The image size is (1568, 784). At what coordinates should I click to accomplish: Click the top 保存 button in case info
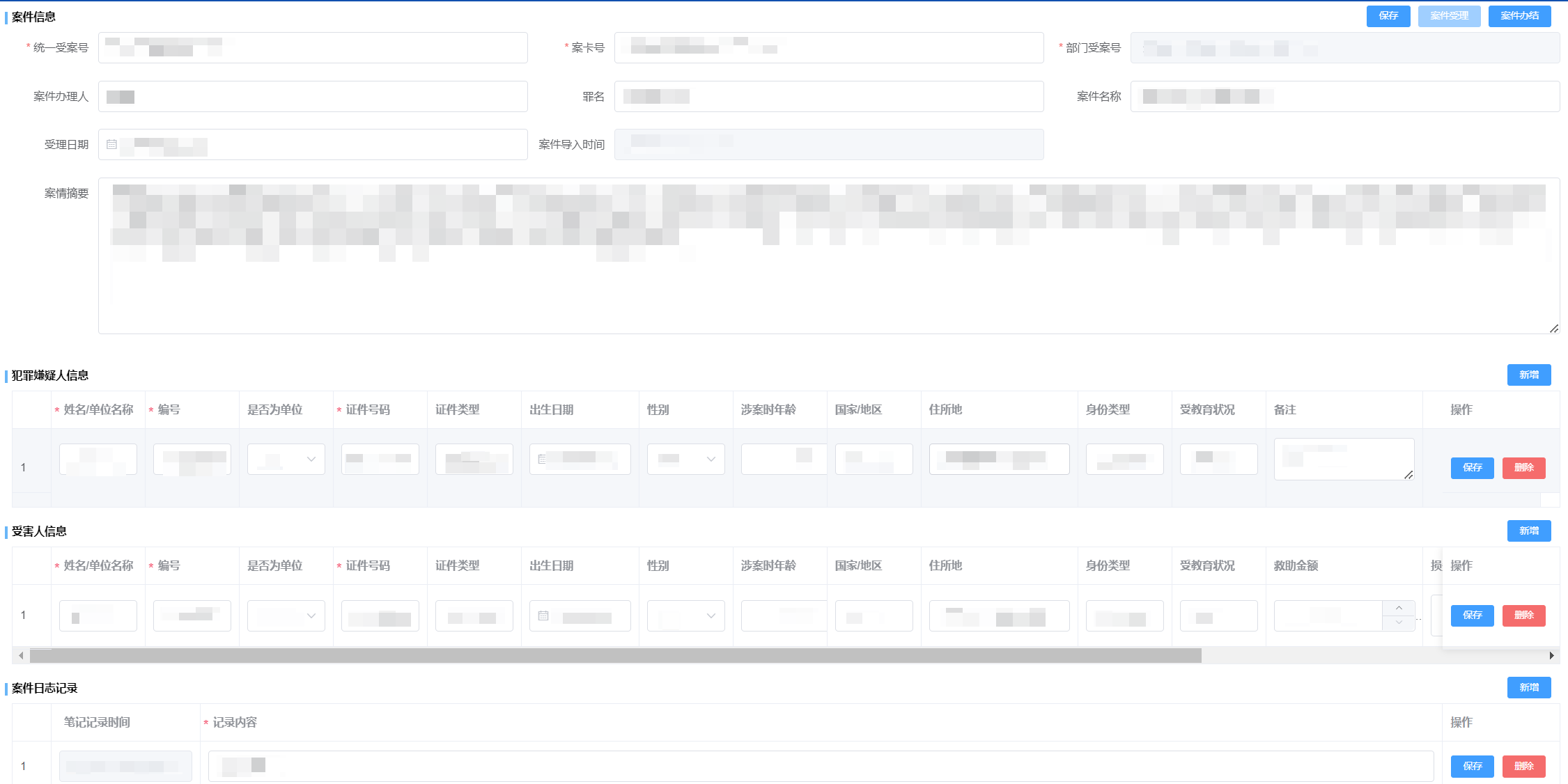pyautogui.click(x=1388, y=16)
